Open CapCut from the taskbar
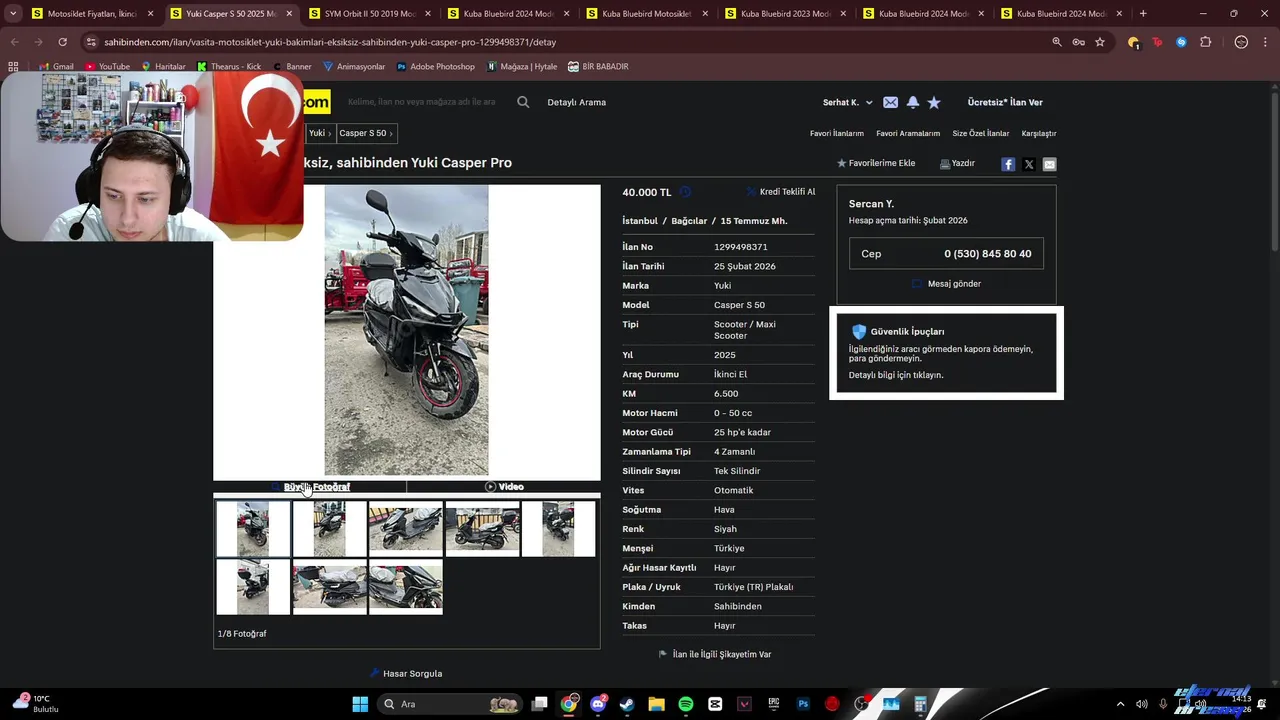1280x720 pixels. [x=715, y=704]
